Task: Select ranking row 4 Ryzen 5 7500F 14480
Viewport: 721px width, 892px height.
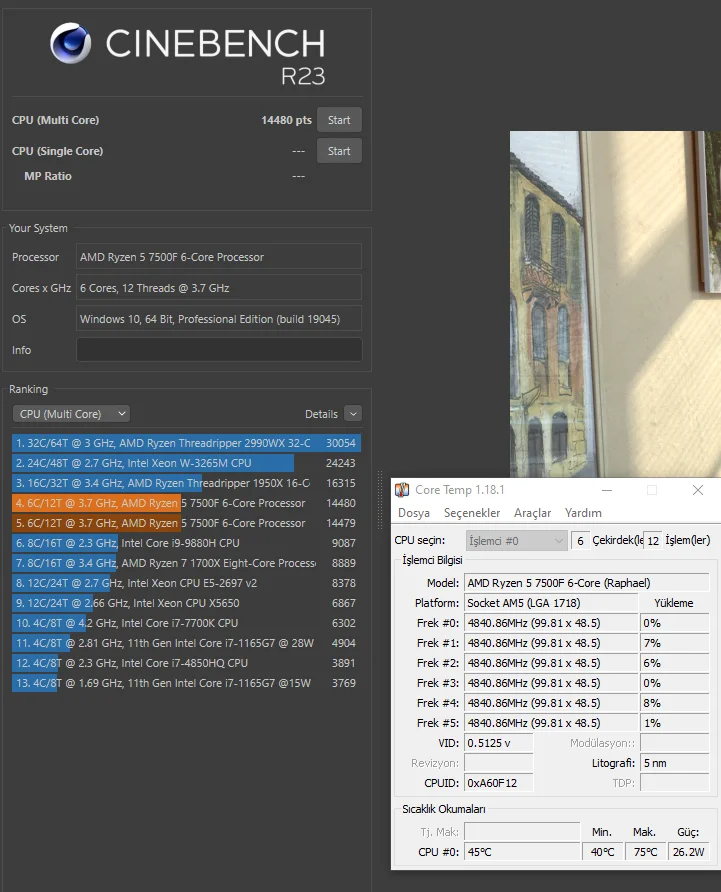Action: pyautogui.click(x=186, y=503)
